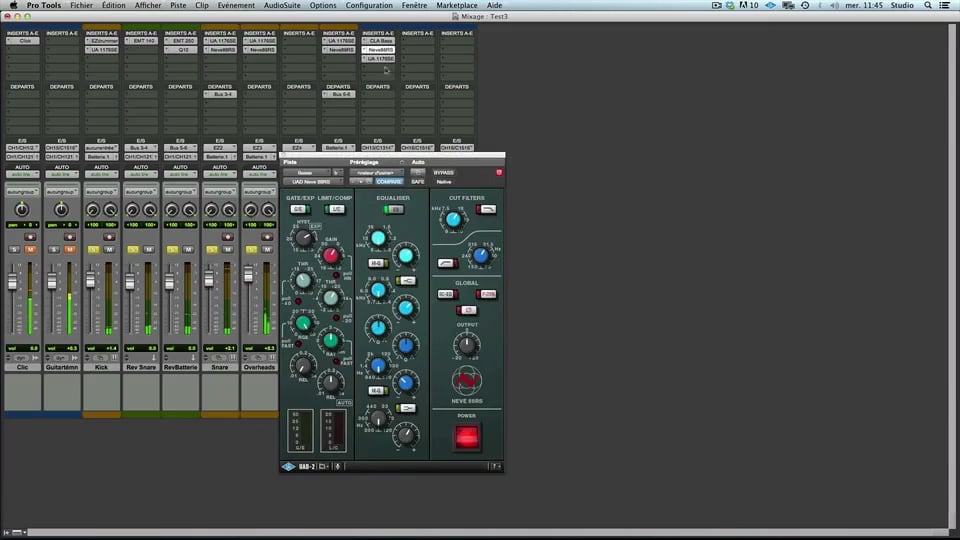Click the BYPASS button in plug-in header
Image resolution: width=960 pixels, height=540 pixels.
[443, 173]
